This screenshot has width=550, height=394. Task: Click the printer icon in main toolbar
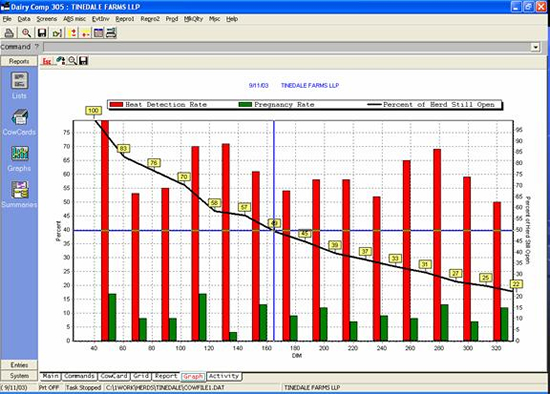click(9, 33)
